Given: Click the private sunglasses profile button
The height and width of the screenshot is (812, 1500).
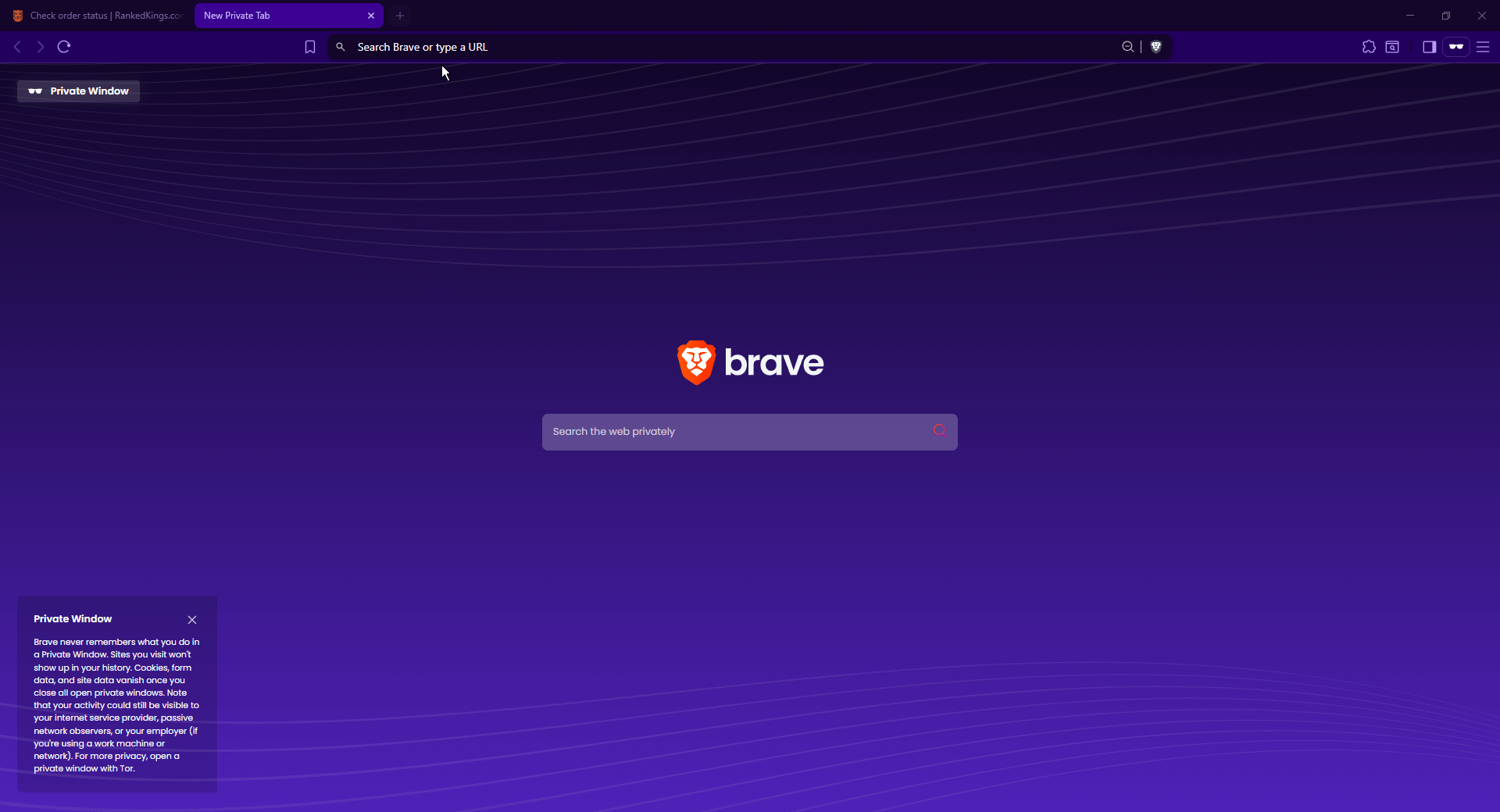Looking at the screenshot, I should coord(1456,47).
